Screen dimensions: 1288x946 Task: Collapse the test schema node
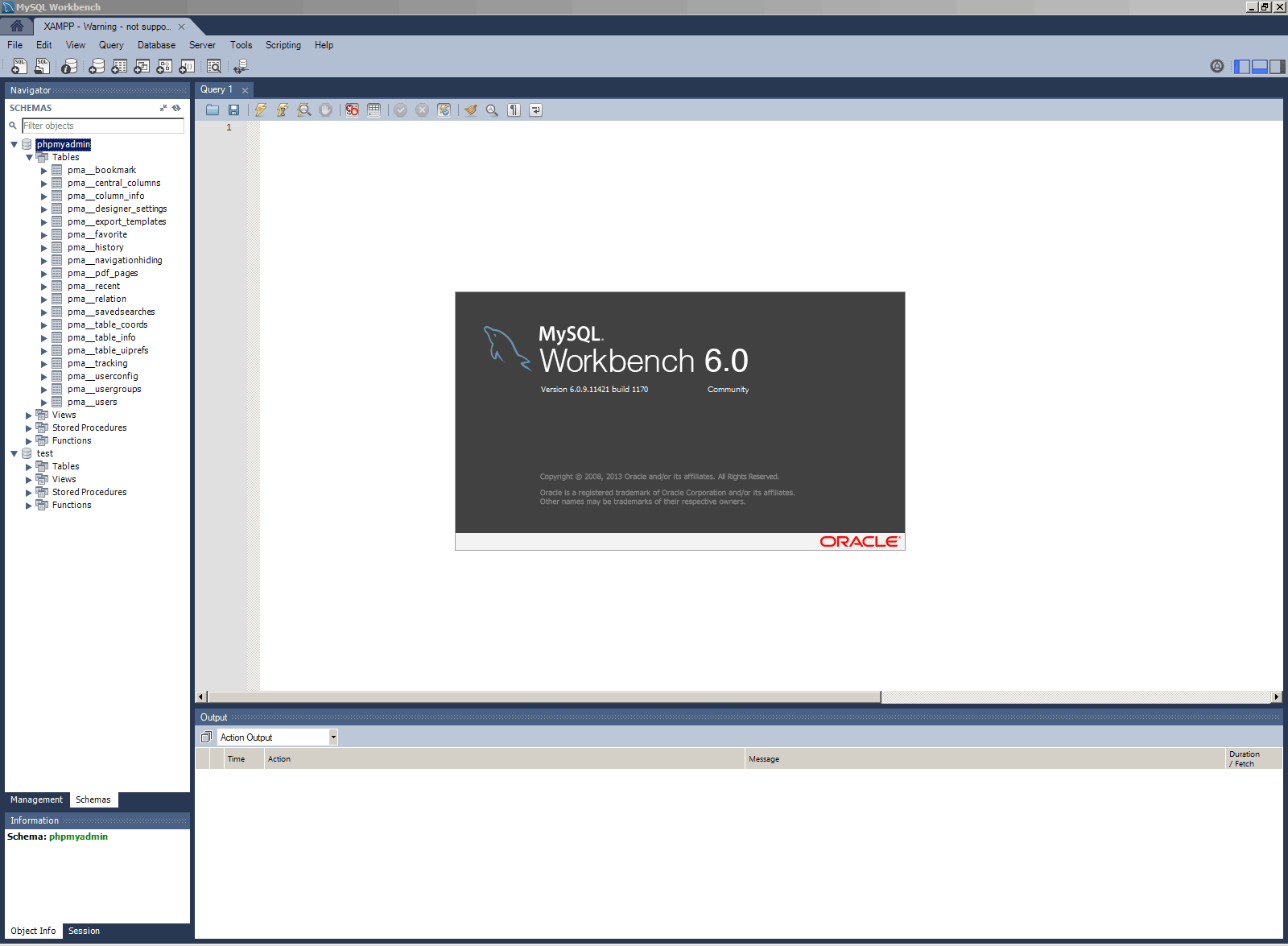tap(14, 454)
